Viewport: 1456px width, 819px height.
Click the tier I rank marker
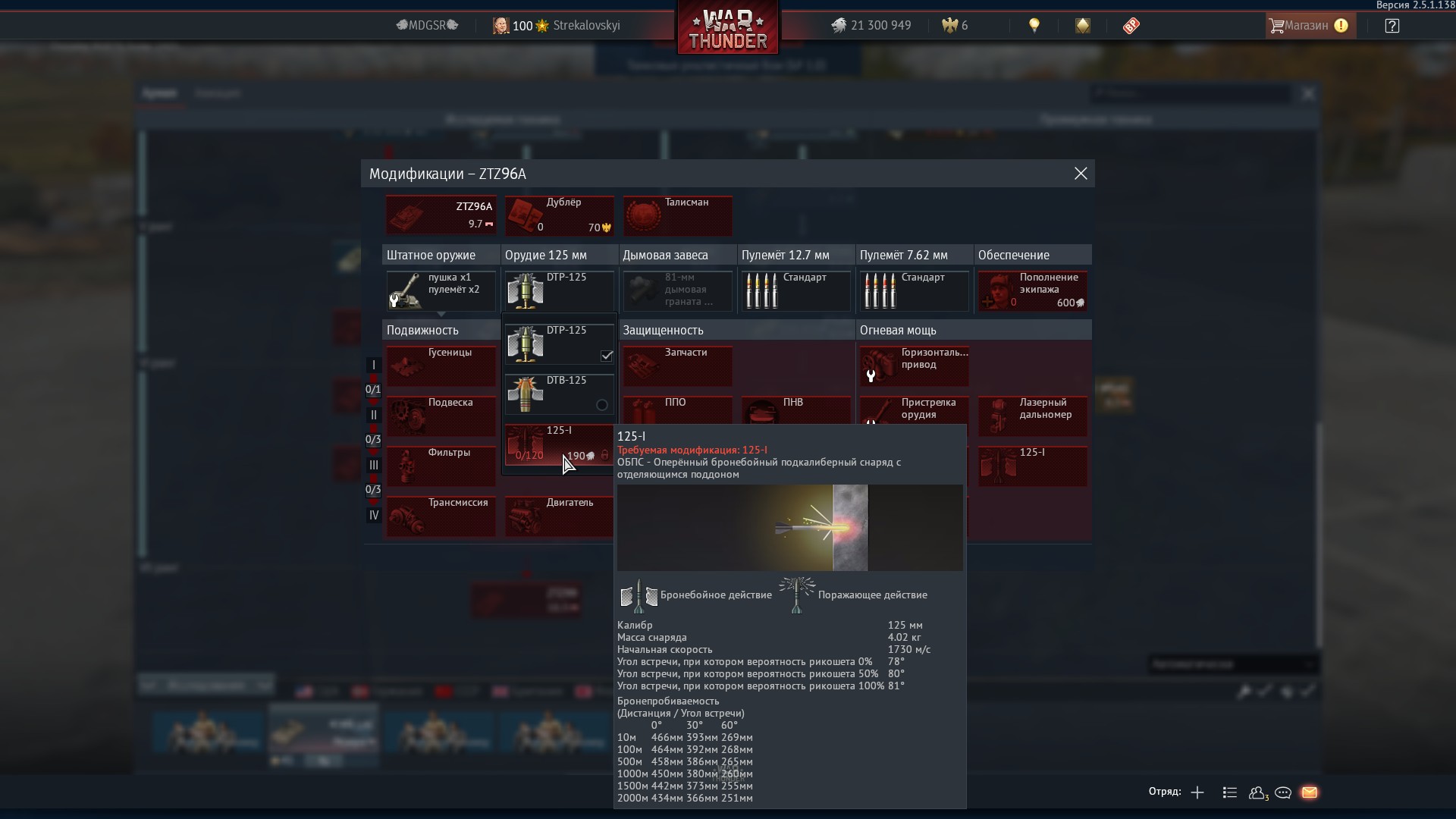point(373,365)
